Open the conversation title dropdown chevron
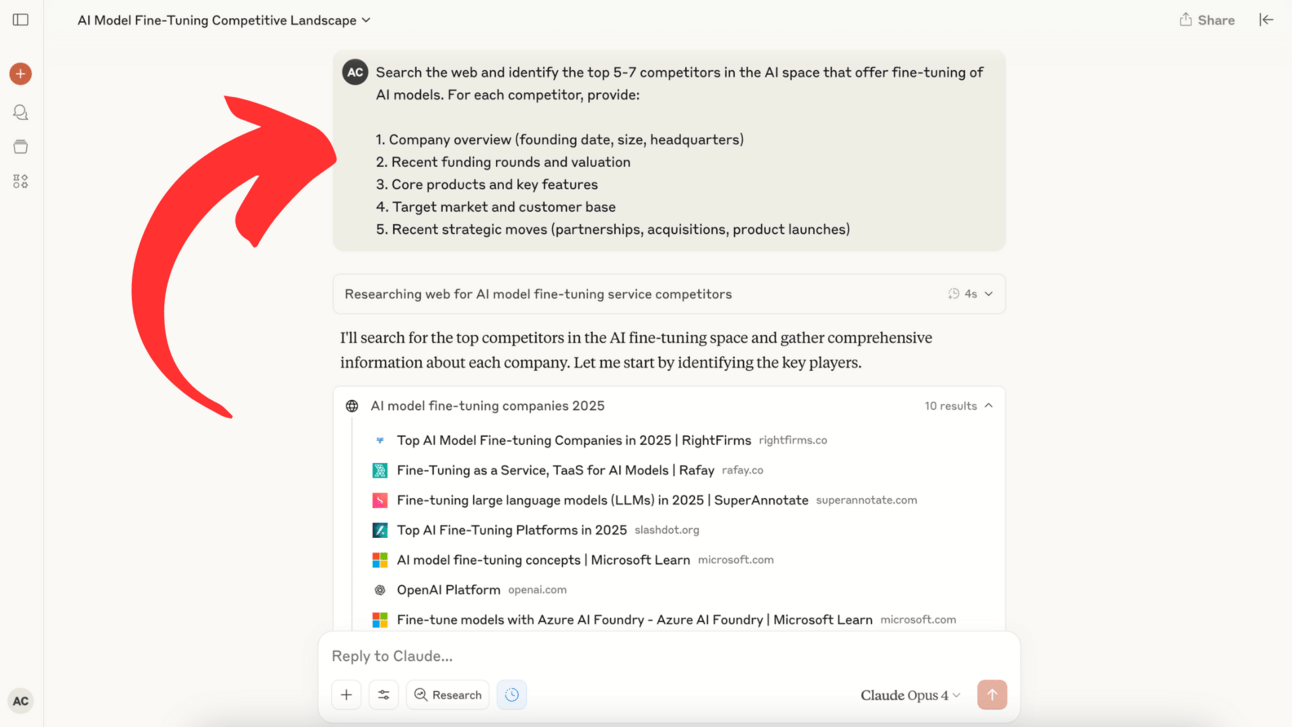Viewport: 1292px width, 727px height. 366,20
